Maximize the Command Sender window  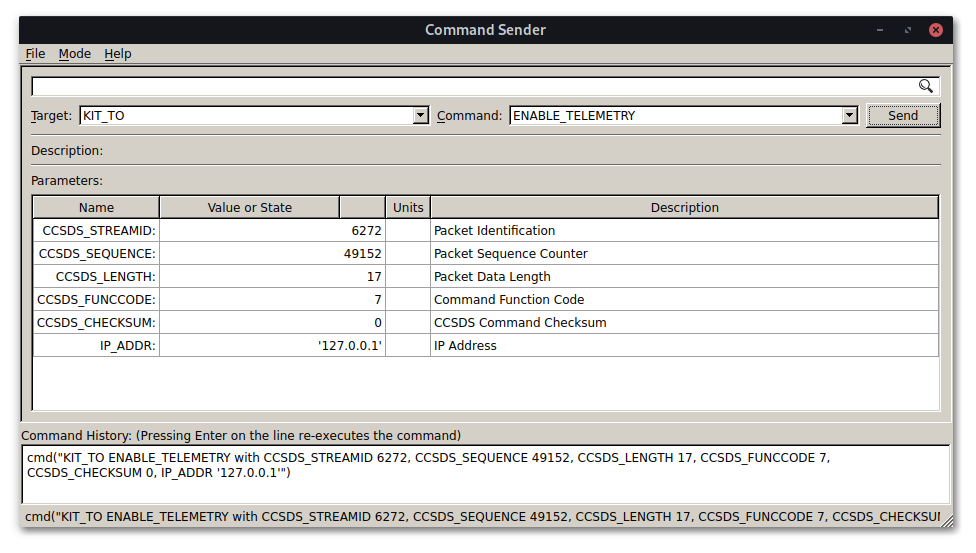tap(908, 30)
